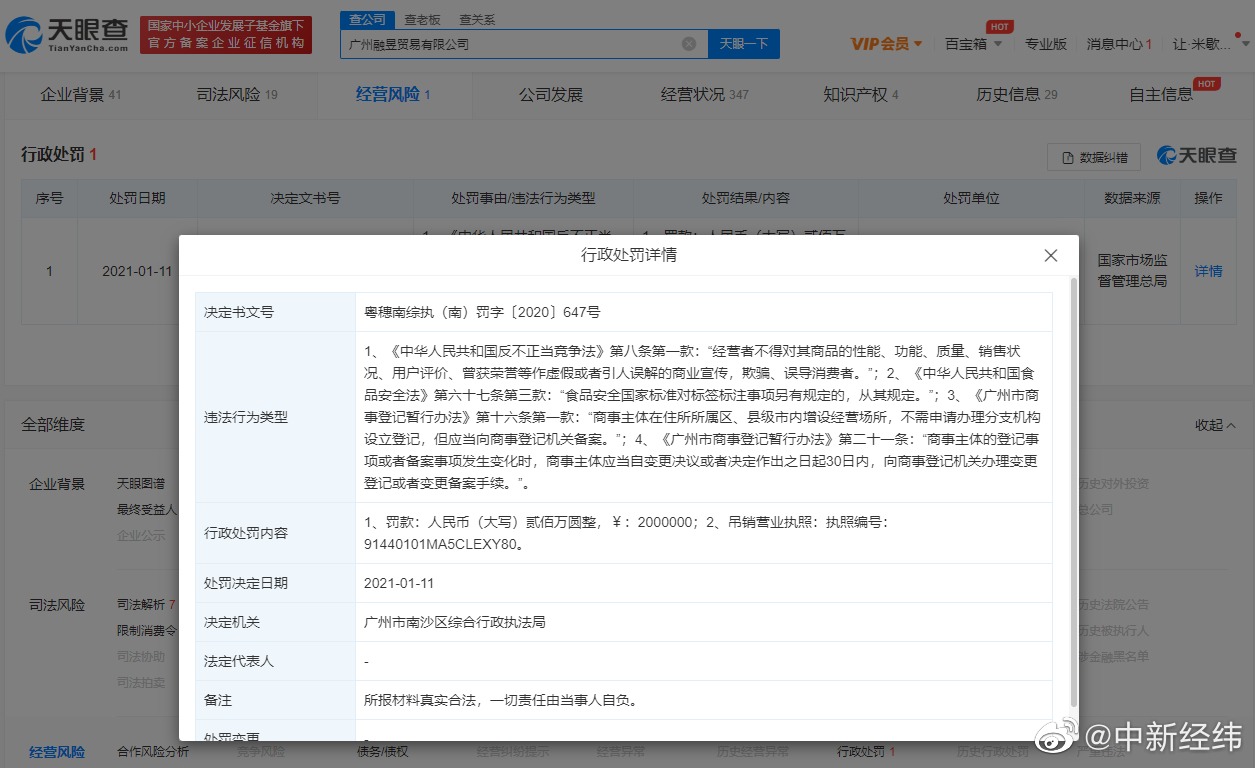Image resolution: width=1255 pixels, height=768 pixels.
Task: Switch to the 查关系 search tab
Action: 476,20
